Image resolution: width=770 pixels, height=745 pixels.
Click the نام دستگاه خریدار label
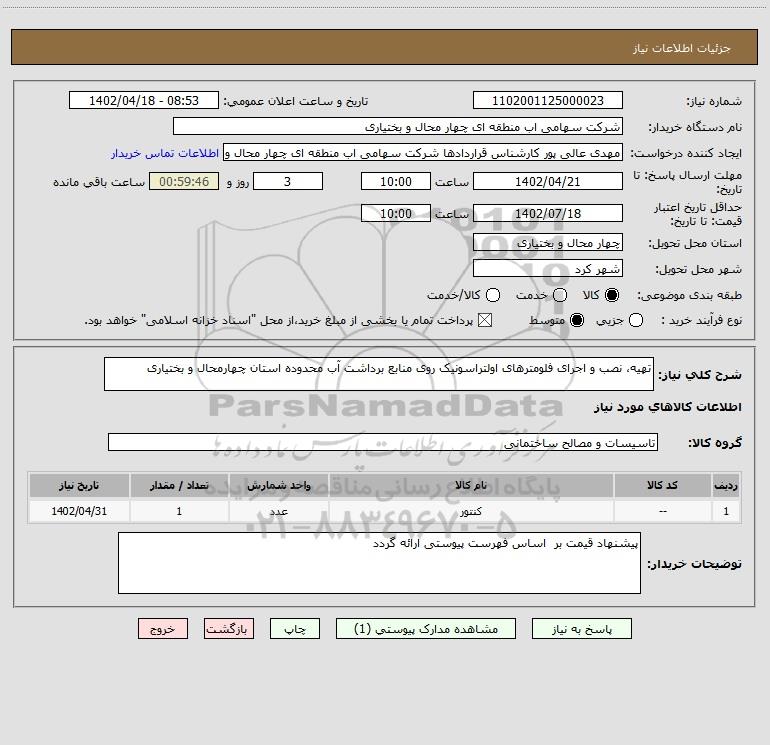tap(695, 128)
